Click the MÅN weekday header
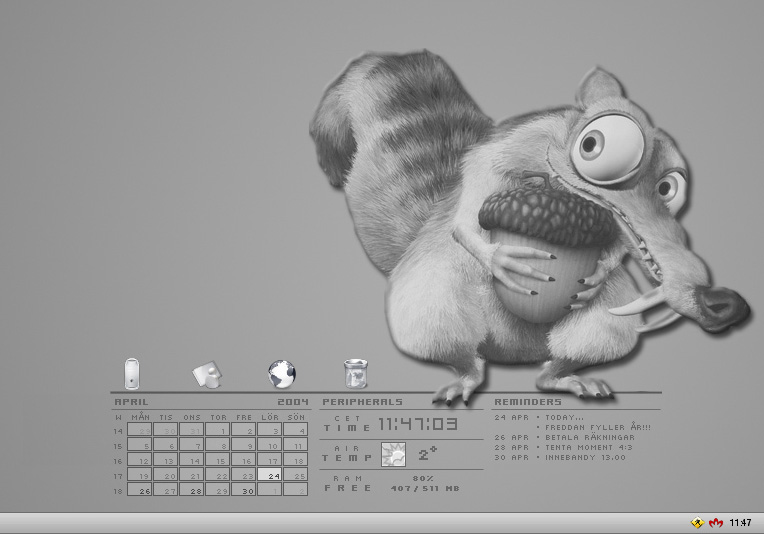The height and width of the screenshot is (534, 764). pyautogui.click(x=140, y=417)
